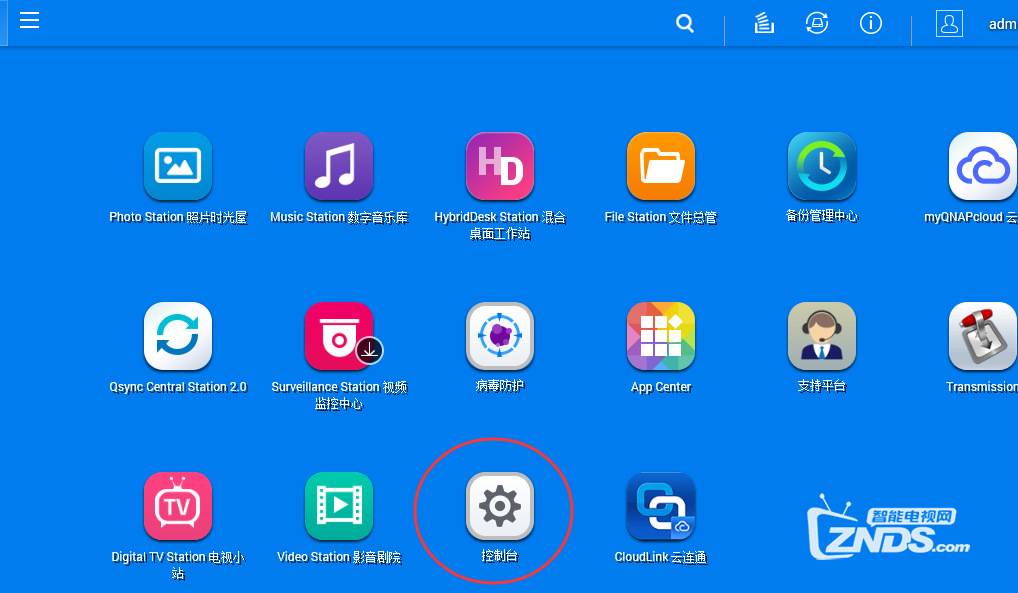Viewport: 1018px width, 593px height.
Task: Click the CloudLink 云连通 text label
Action: click(x=661, y=557)
